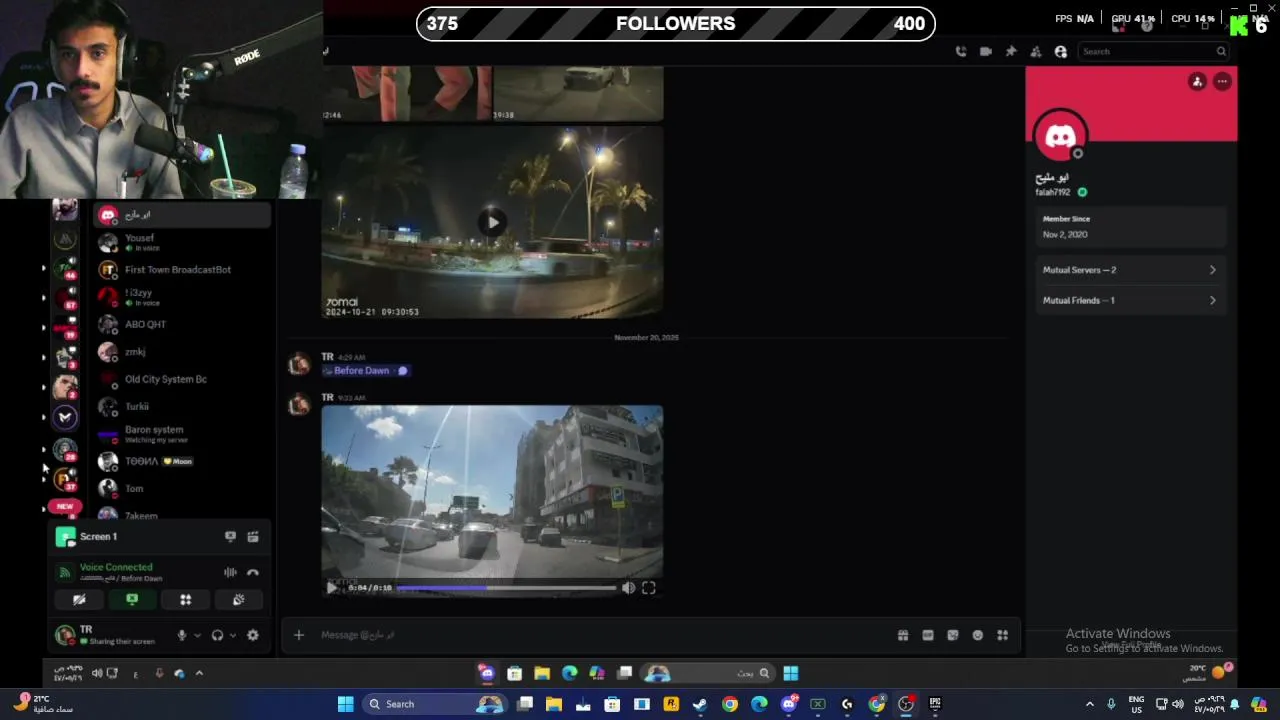Image resolution: width=1280 pixels, height=720 pixels.
Task: Expand Mutual Servers — 2 row
Action: point(1130,270)
